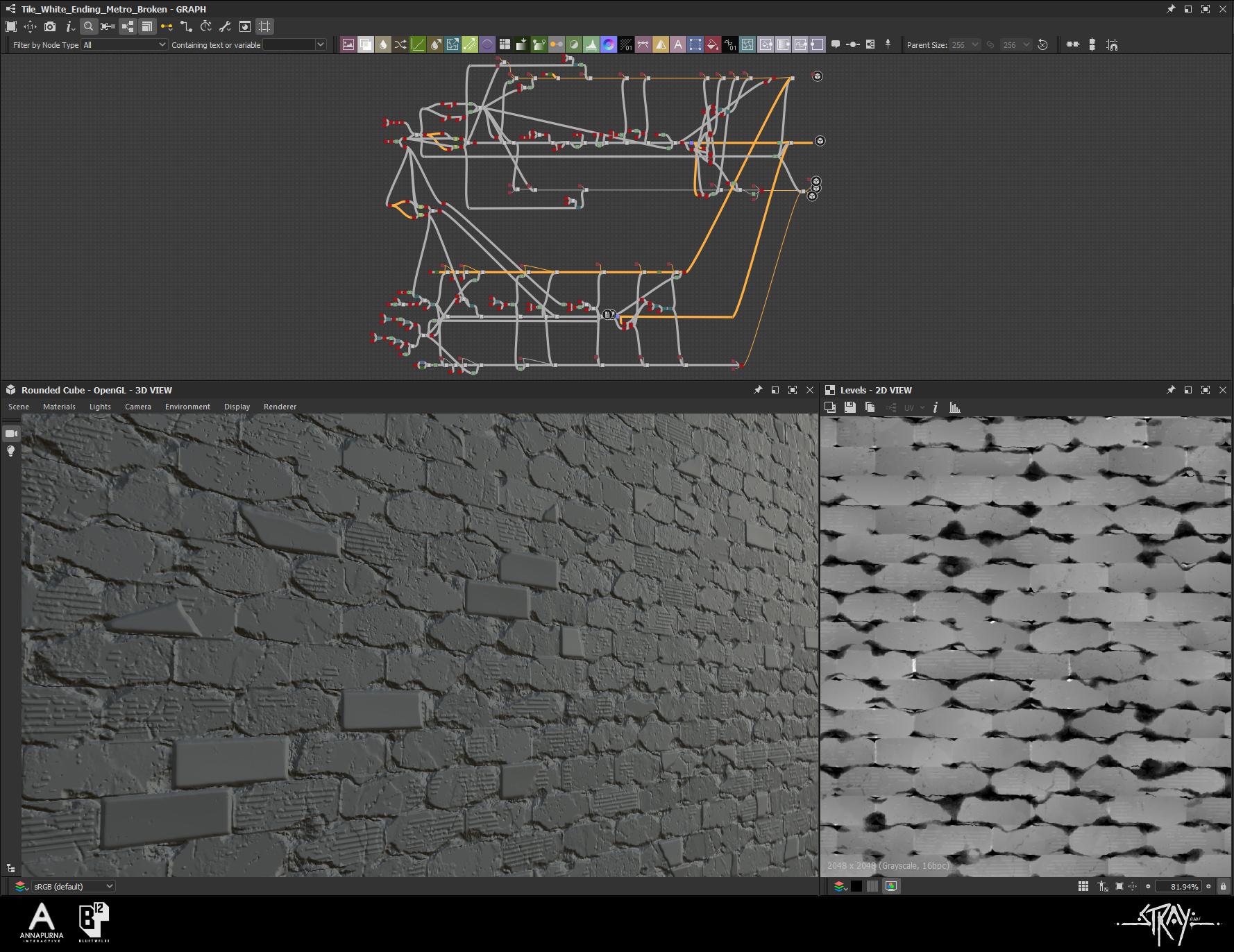This screenshot has width=1234, height=952.
Task: Expand the sRGB (default) color profile dropdown
Action: (73, 886)
